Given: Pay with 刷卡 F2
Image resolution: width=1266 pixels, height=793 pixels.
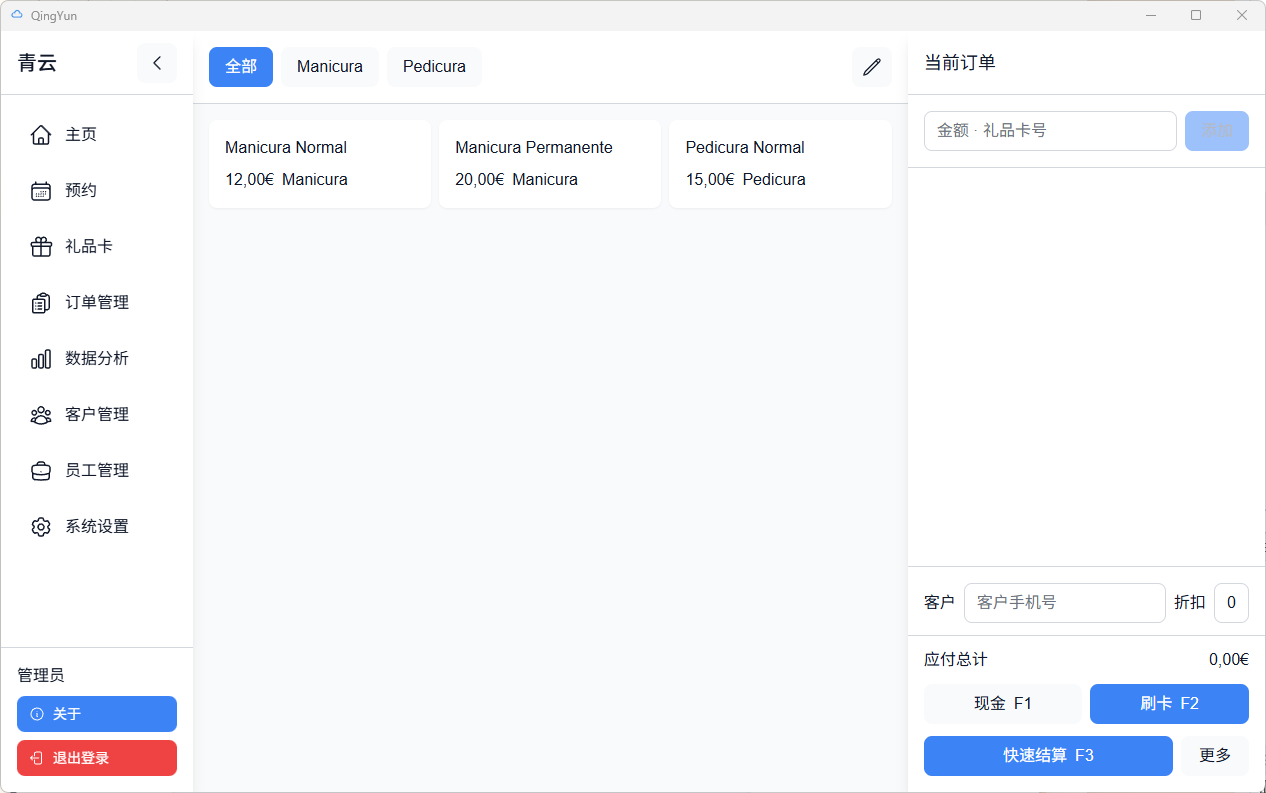Looking at the screenshot, I should tap(1169, 704).
